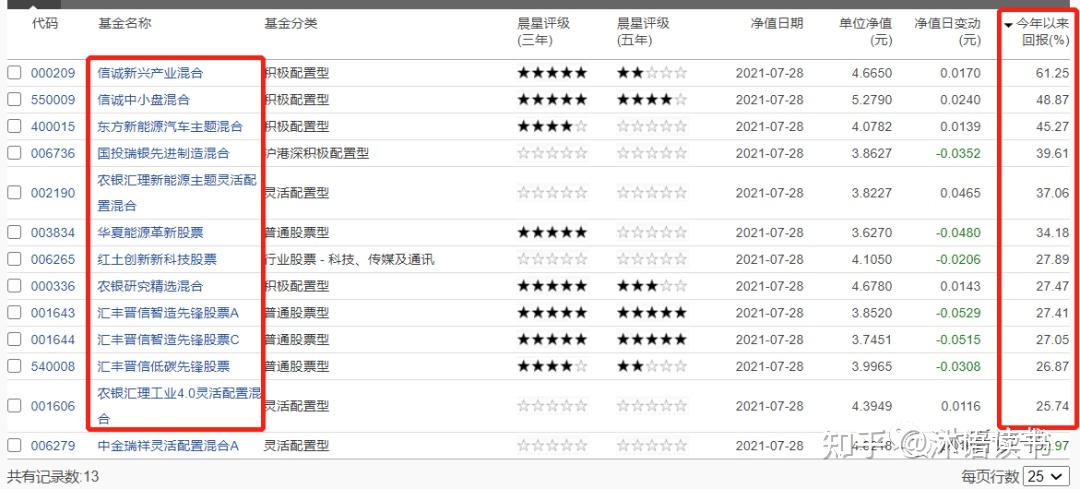Click category 行业股票 - 科技、传媒及通讯
Image resolution: width=1080 pixels, height=489 pixels.
coord(349,260)
